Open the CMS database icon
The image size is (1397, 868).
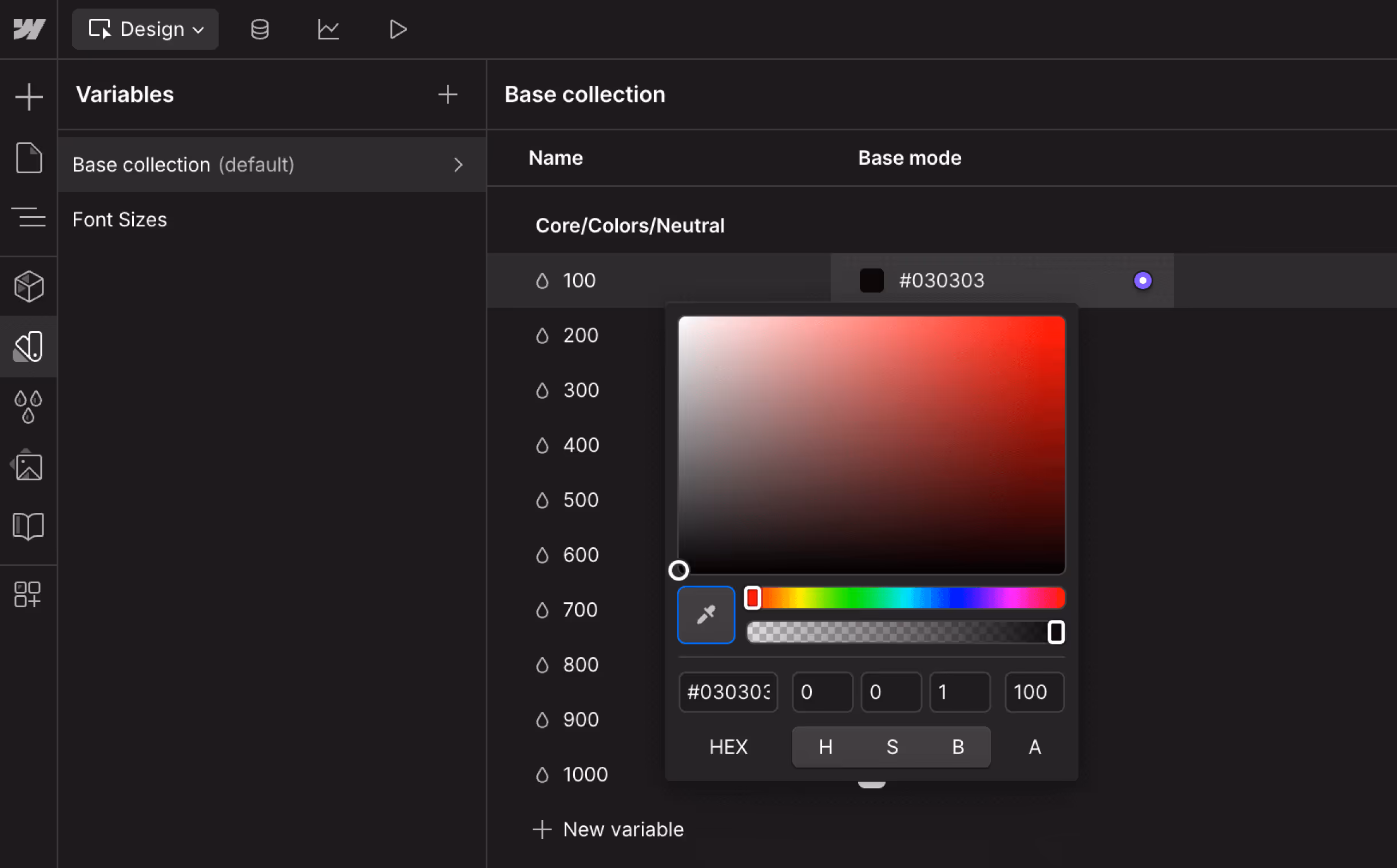pyautogui.click(x=260, y=29)
